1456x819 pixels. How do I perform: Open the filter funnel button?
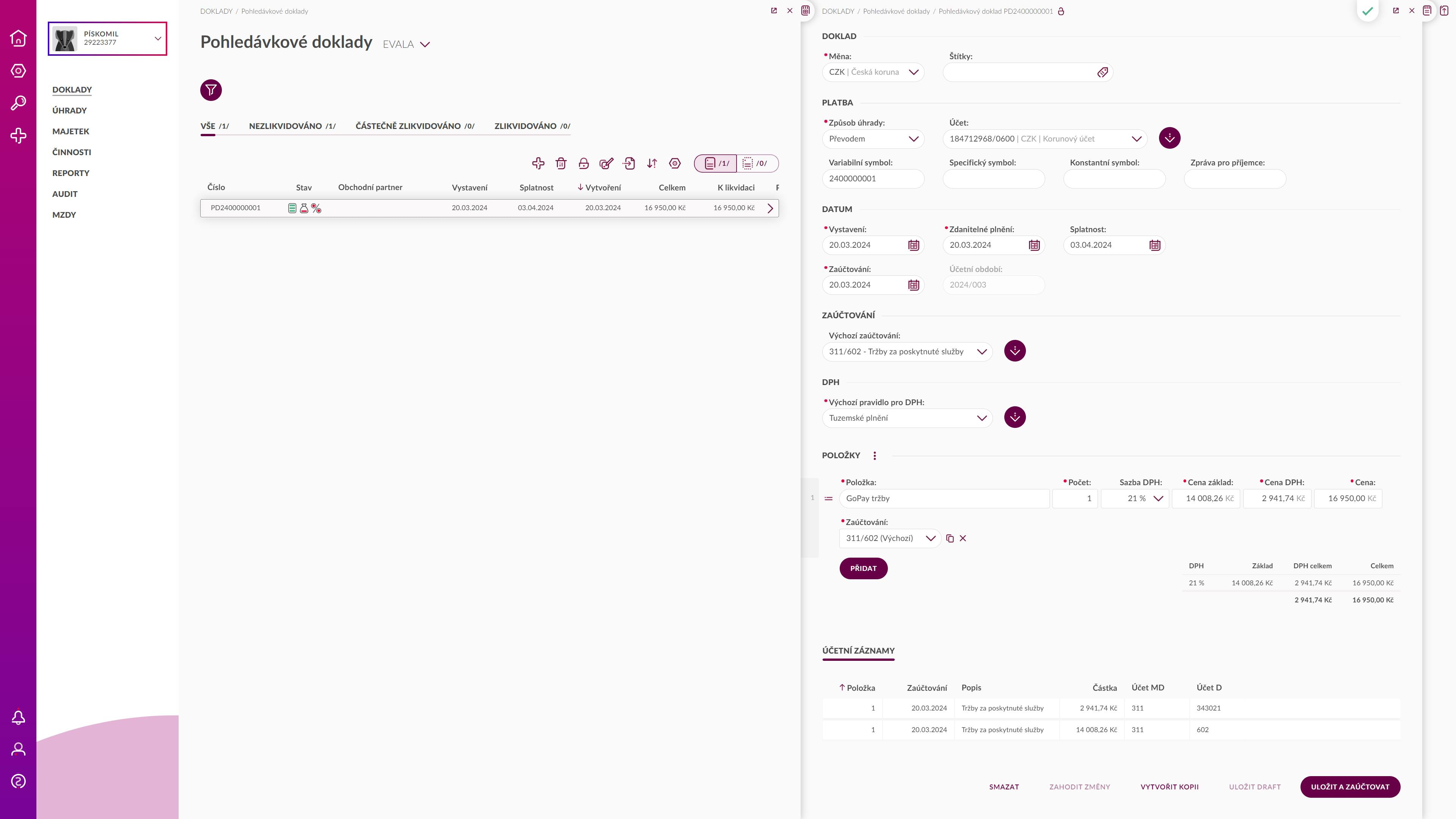click(211, 90)
